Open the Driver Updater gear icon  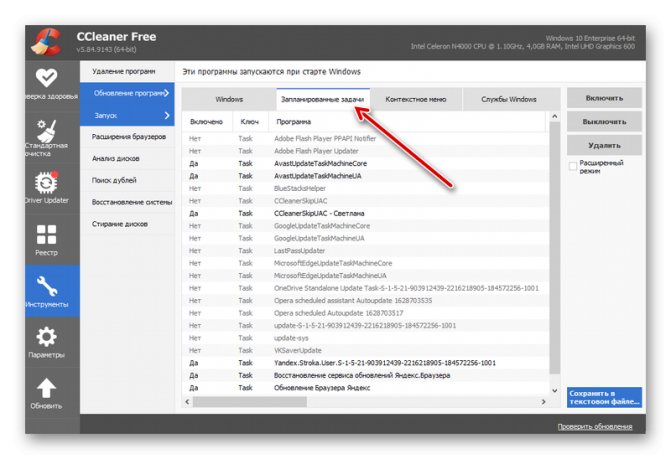(x=46, y=183)
